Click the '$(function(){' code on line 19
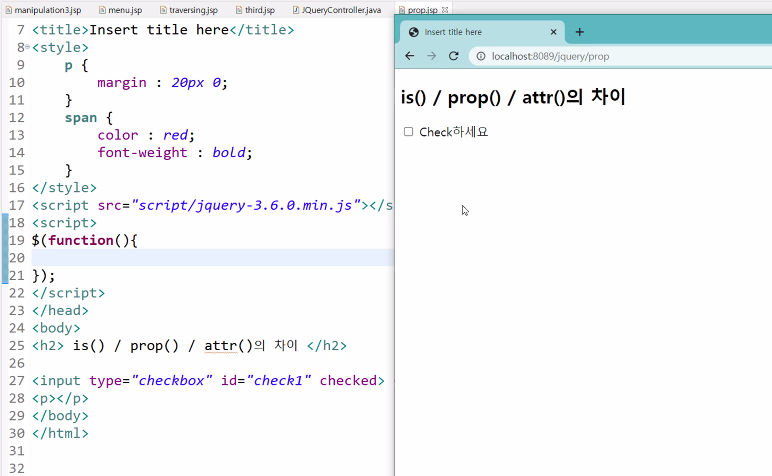This screenshot has height=476, width=772. click(x=85, y=240)
